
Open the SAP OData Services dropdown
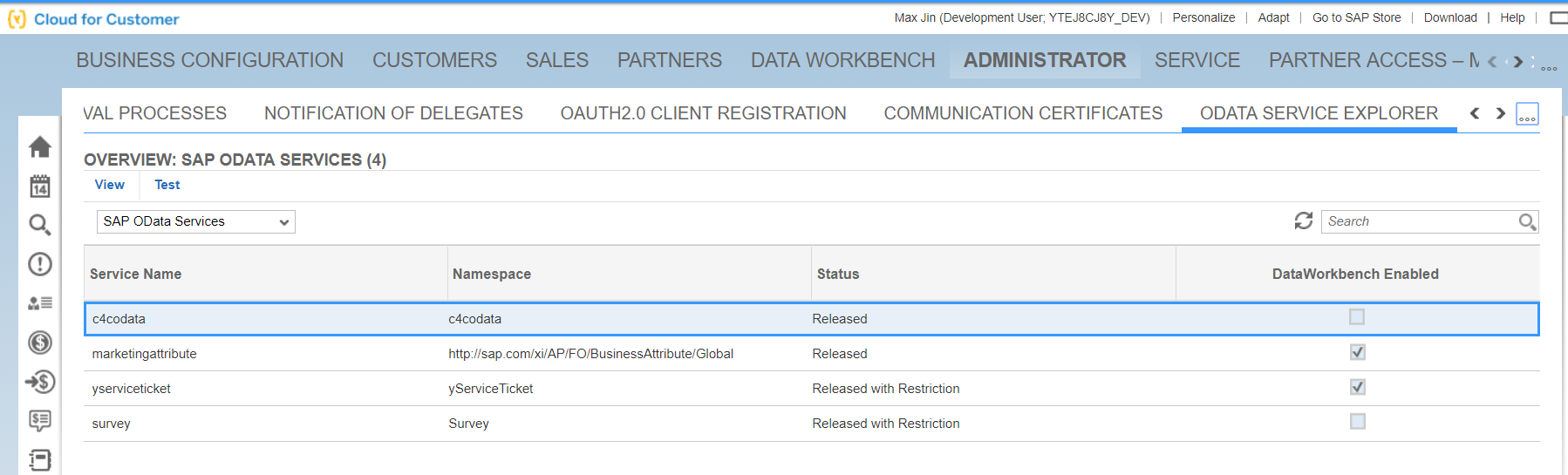(196, 221)
